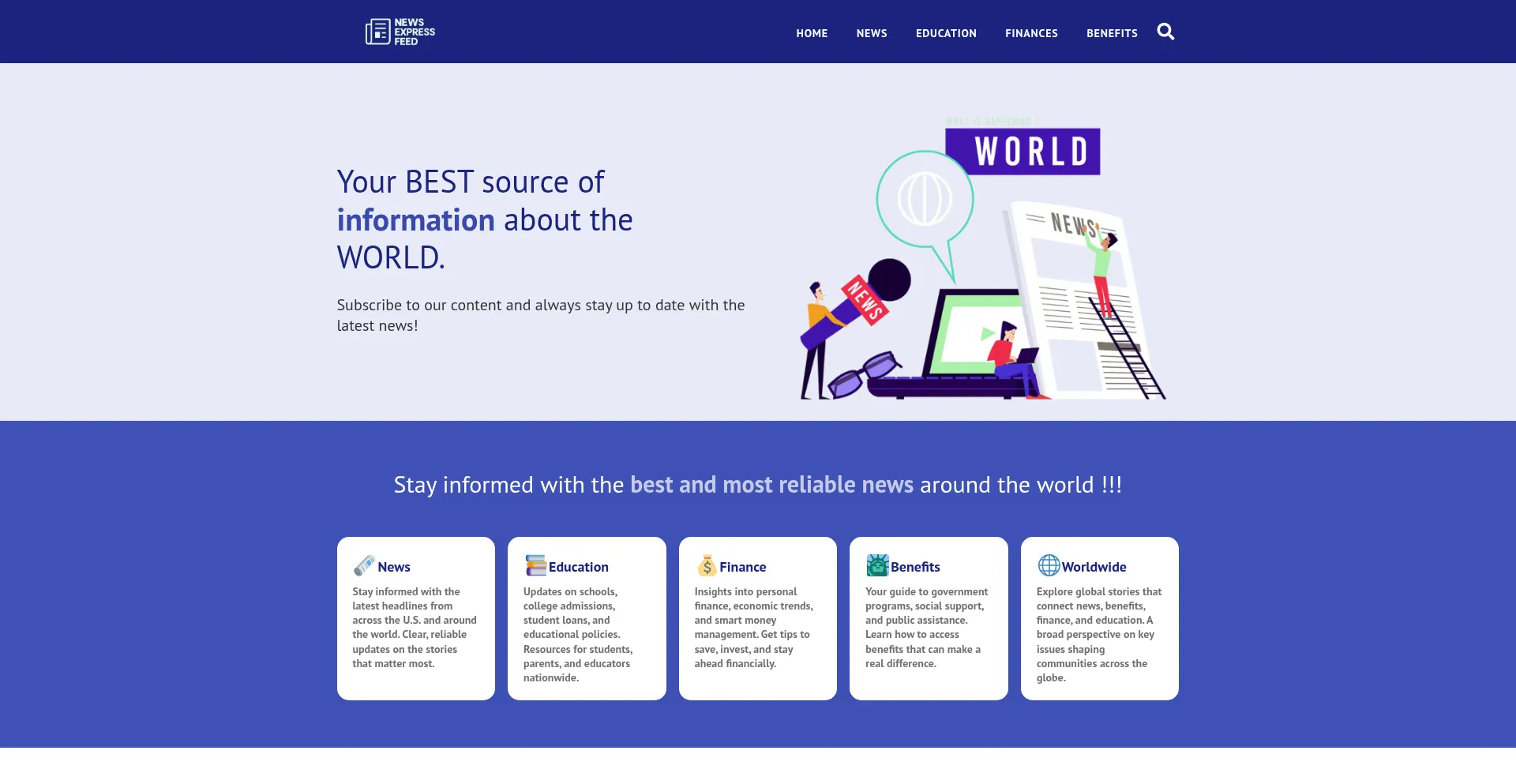
Task: Select the Finance card title
Action: click(743, 567)
